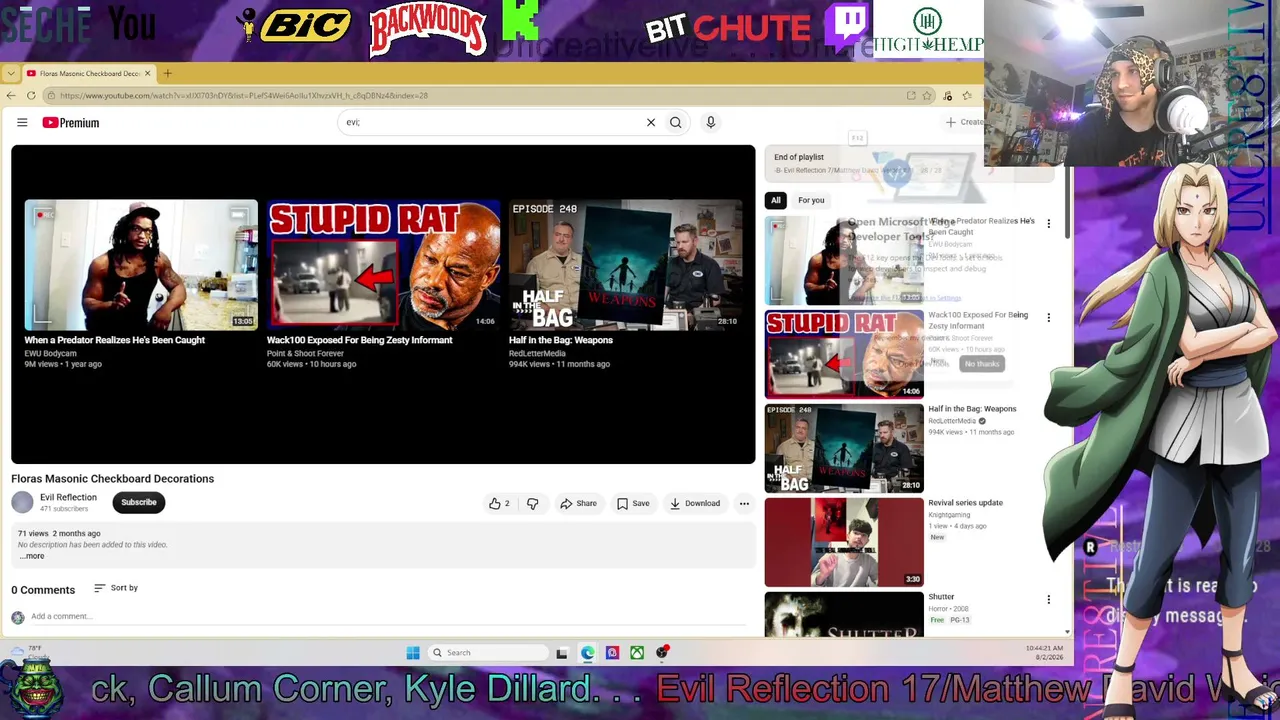The height and width of the screenshot is (720, 1280).
Task: Click the Create button in YouTube header
Action: point(965,122)
